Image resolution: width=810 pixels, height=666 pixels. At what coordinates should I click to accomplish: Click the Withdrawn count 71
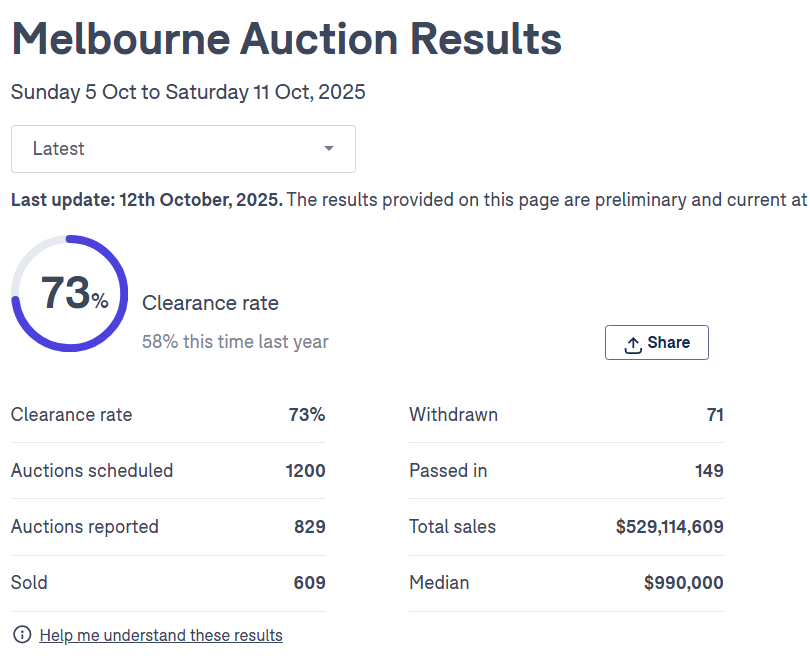pos(714,415)
